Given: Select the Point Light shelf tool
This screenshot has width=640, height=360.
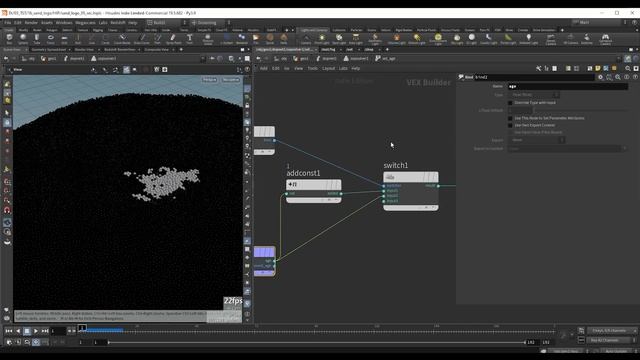Looking at the screenshot, I should tap(322, 39).
